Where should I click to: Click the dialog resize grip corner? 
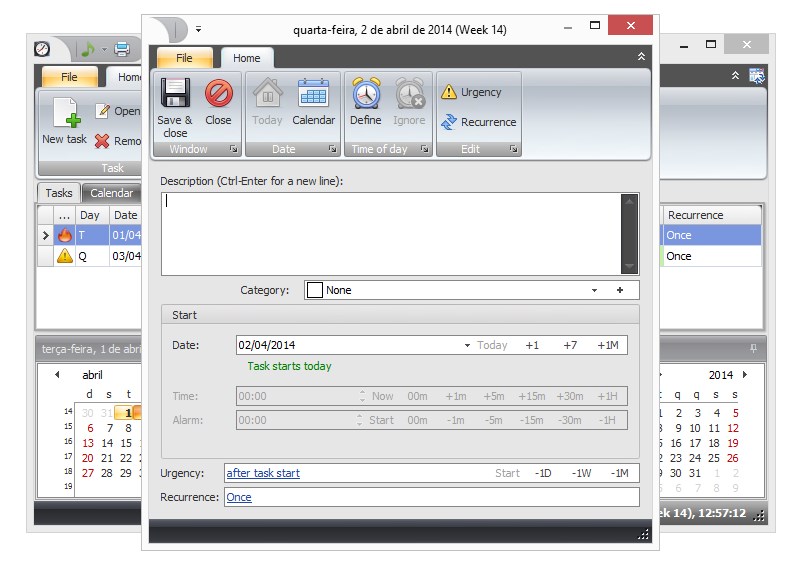pos(643,534)
